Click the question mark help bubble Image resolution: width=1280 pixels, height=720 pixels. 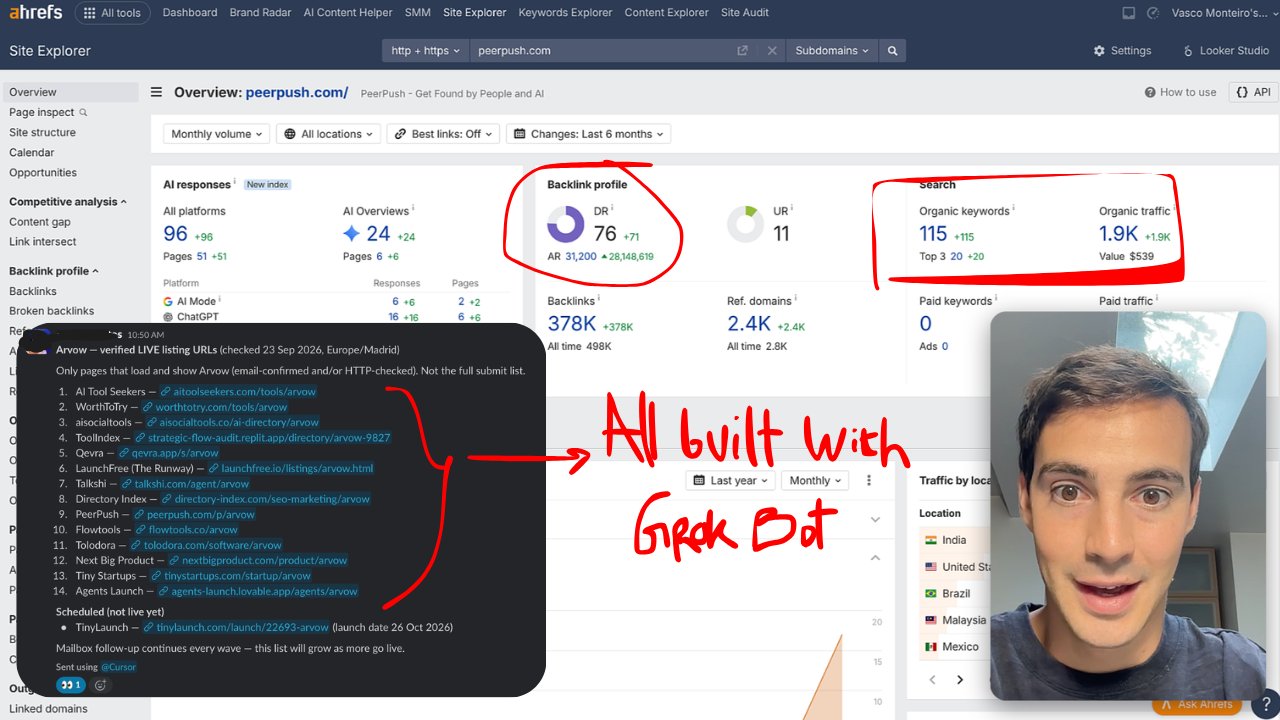pos(1266,702)
